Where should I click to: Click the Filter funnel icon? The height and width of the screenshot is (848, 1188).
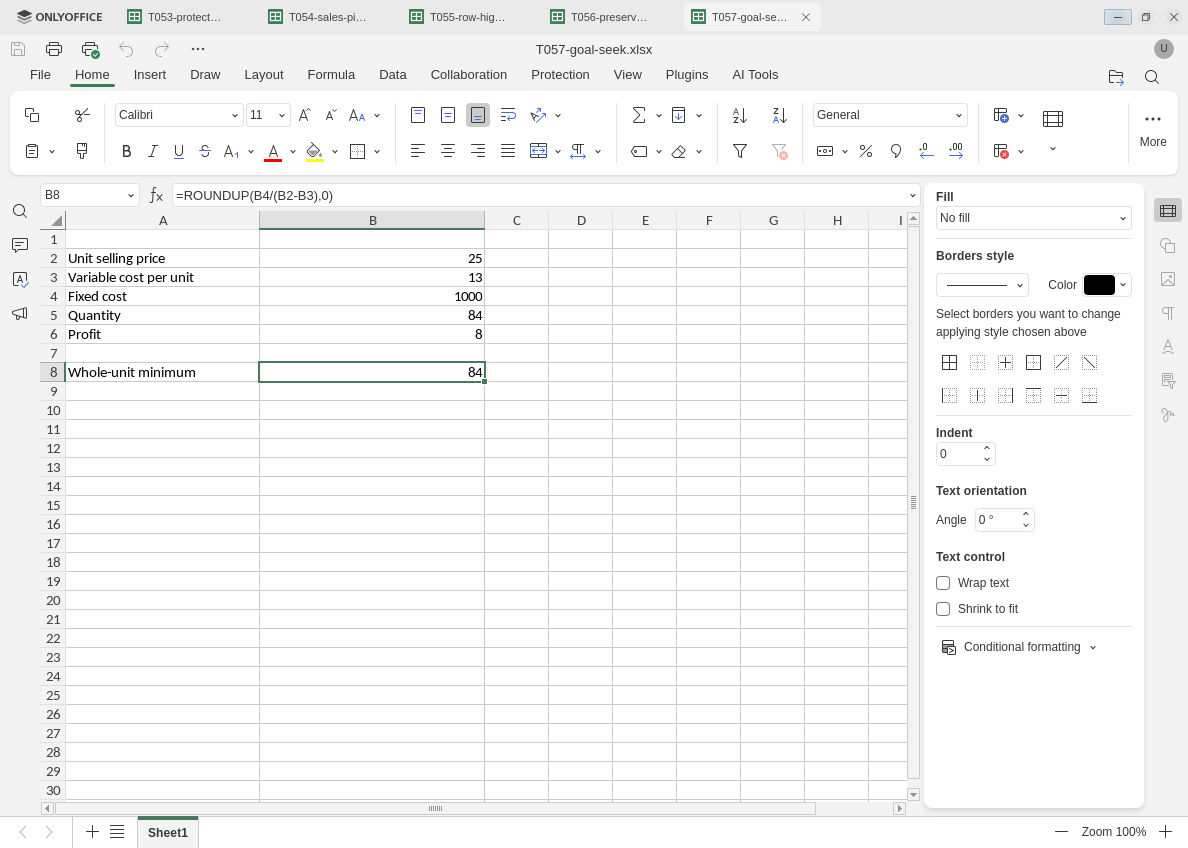tap(740, 152)
